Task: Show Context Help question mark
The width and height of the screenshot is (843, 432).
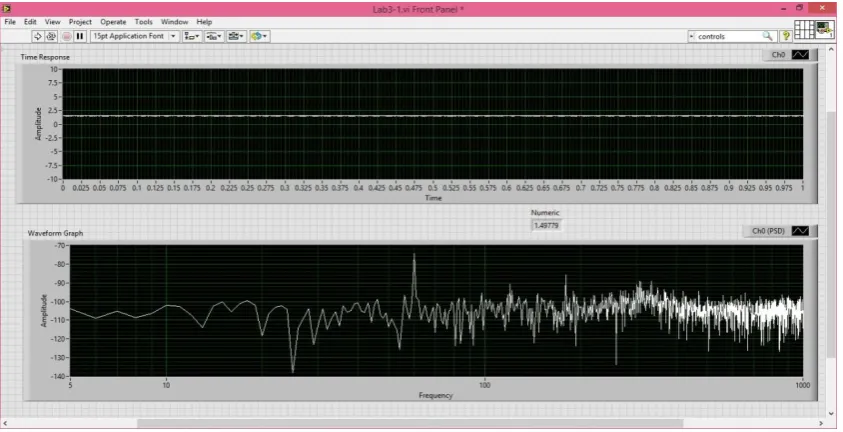Action: pyautogui.click(x=786, y=36)
